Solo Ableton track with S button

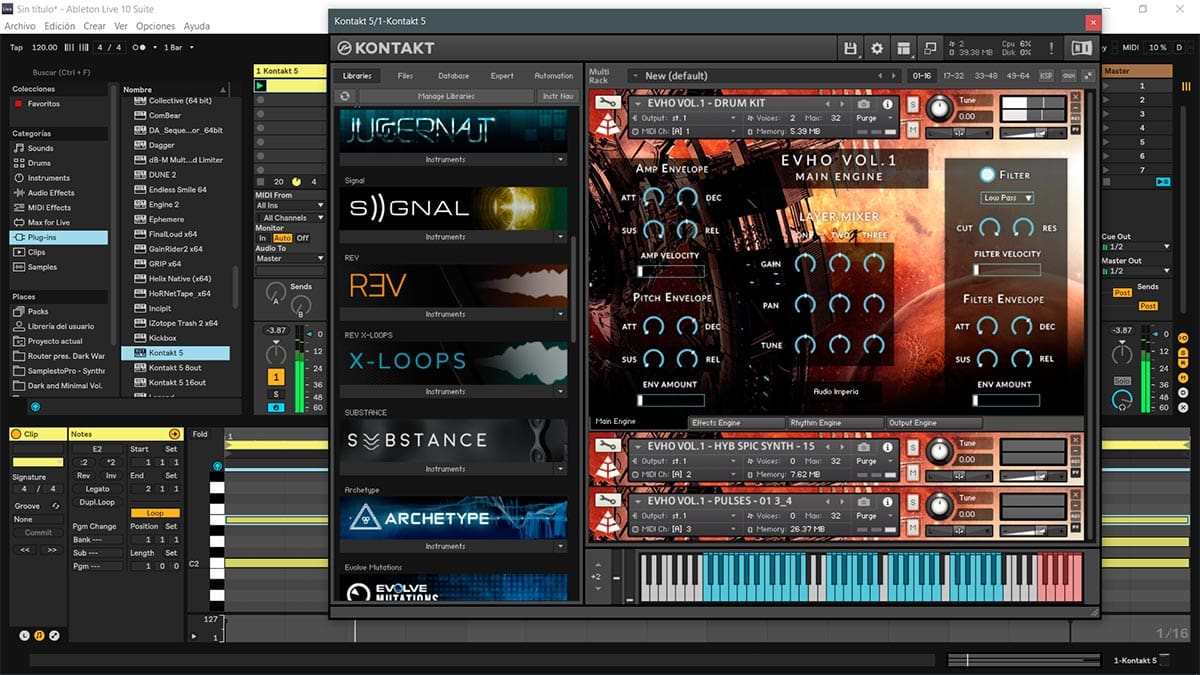[276, 394]
